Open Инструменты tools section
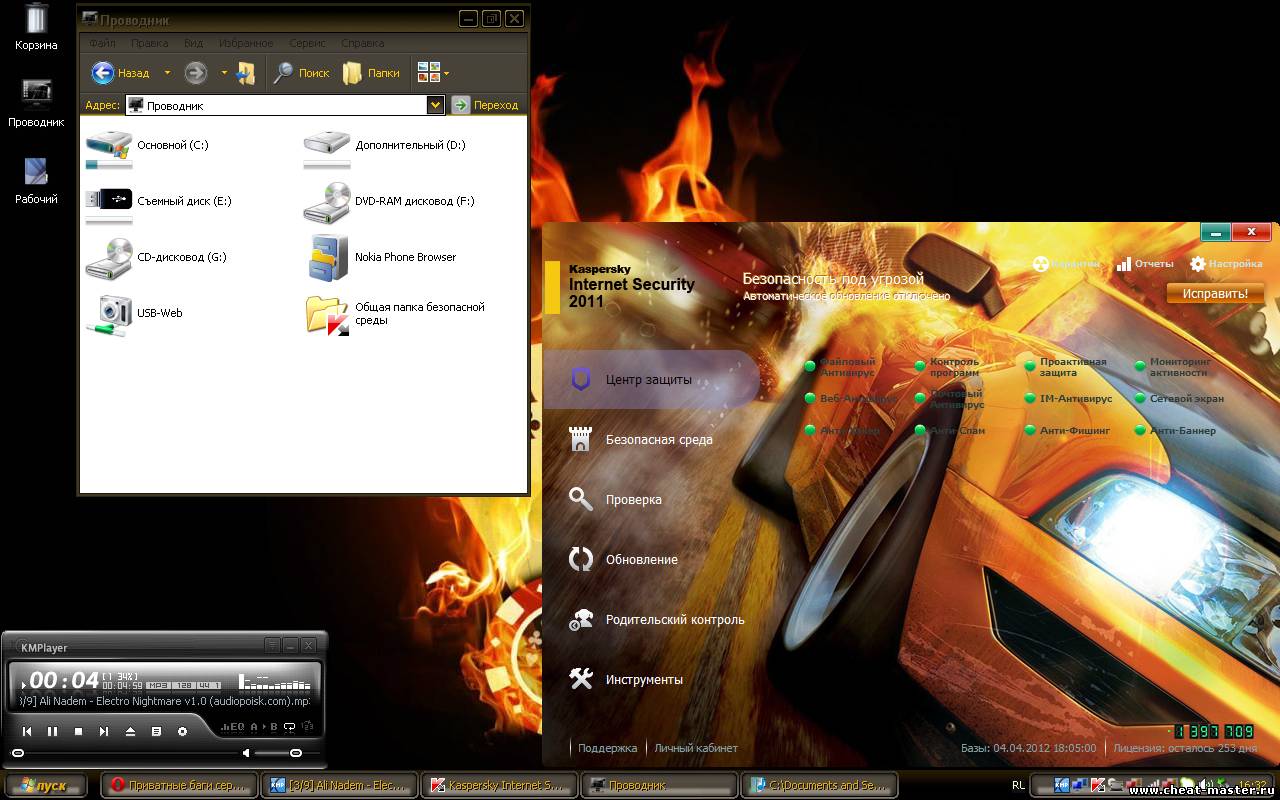 (626, 680)
